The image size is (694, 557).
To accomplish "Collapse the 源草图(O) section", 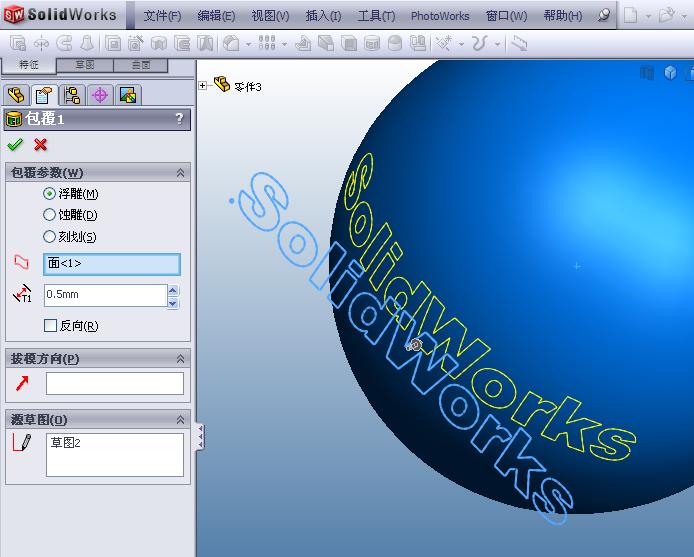I will click(180, 419).
